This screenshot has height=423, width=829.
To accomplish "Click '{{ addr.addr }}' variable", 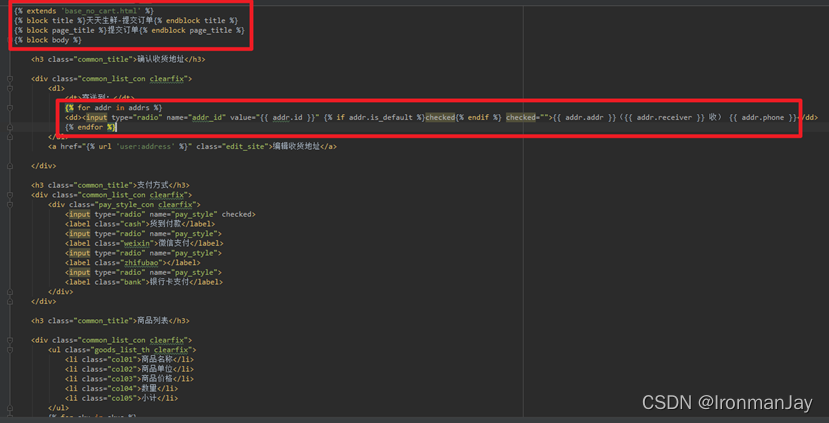I will 585,117.
